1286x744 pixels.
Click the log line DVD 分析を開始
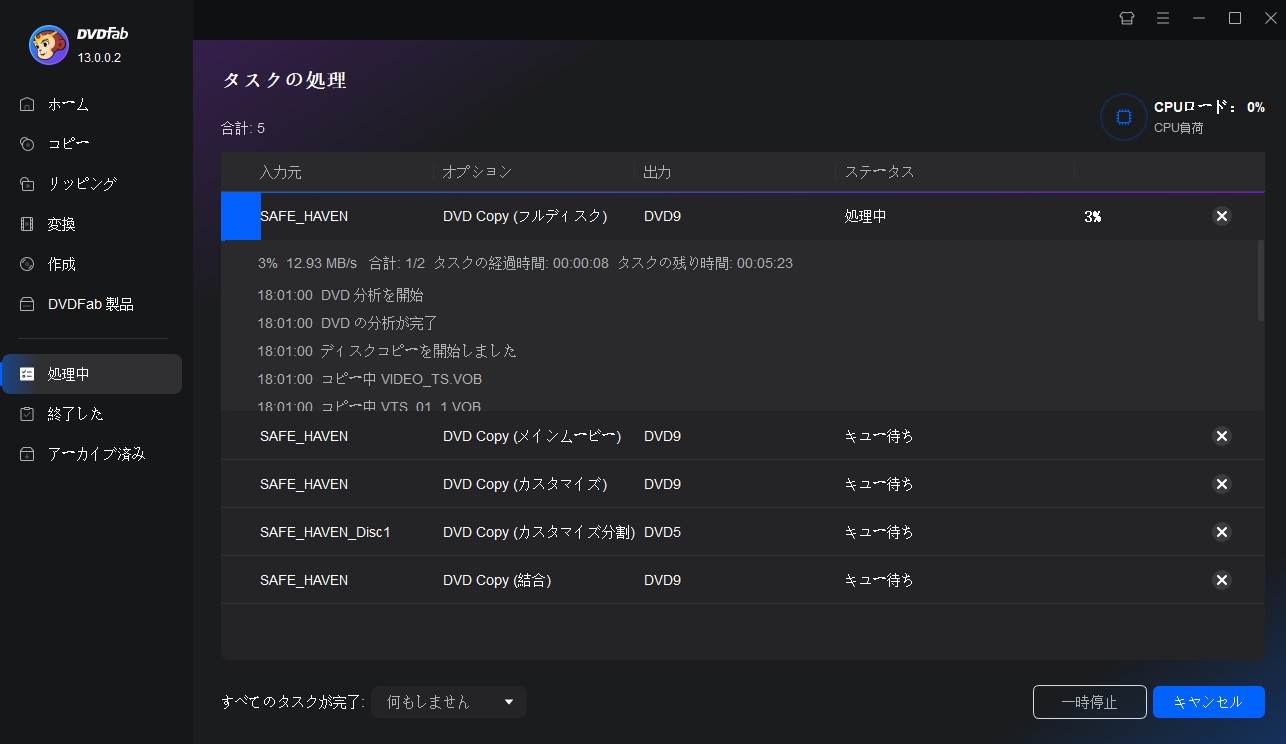[340, 295]
